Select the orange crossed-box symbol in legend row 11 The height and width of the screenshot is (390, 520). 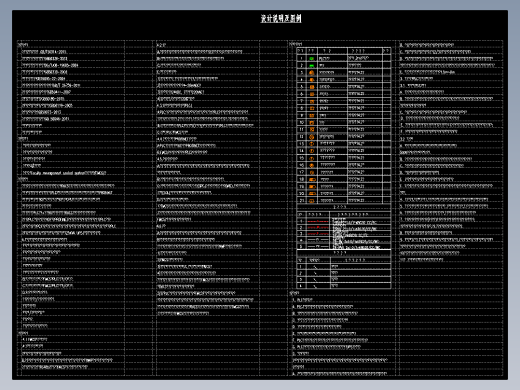coord(312,129)
